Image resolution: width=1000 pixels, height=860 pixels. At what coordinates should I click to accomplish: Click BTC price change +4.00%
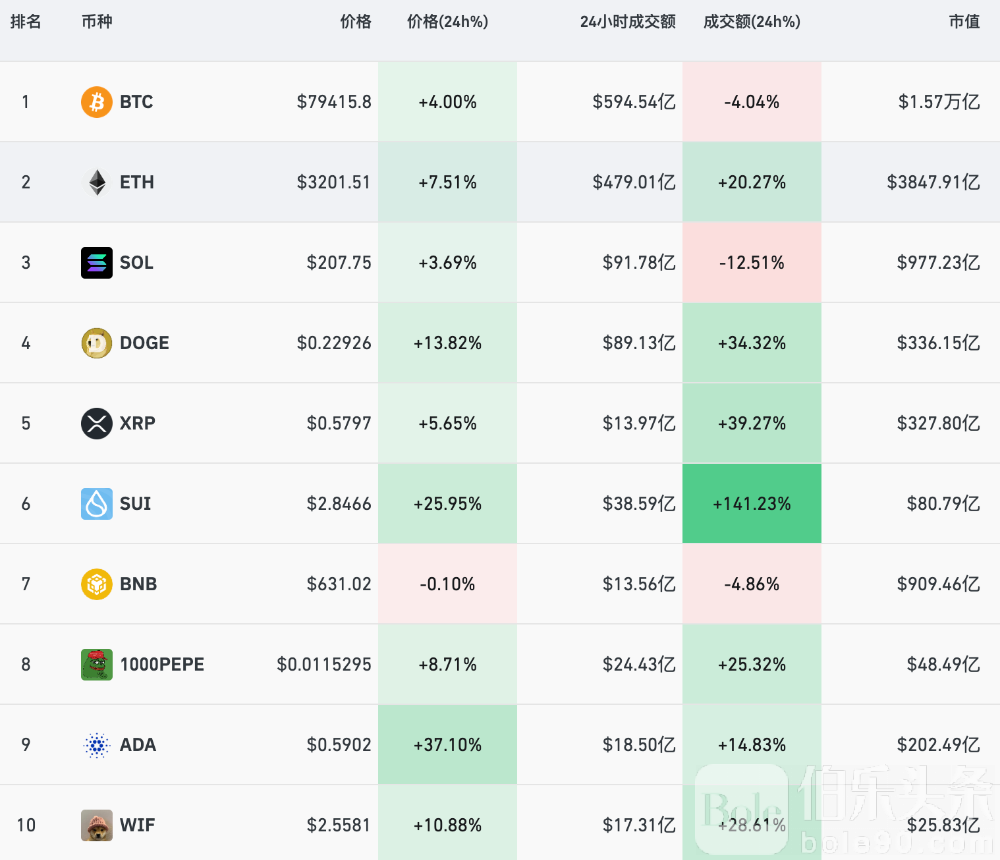[x=448, y=102]
